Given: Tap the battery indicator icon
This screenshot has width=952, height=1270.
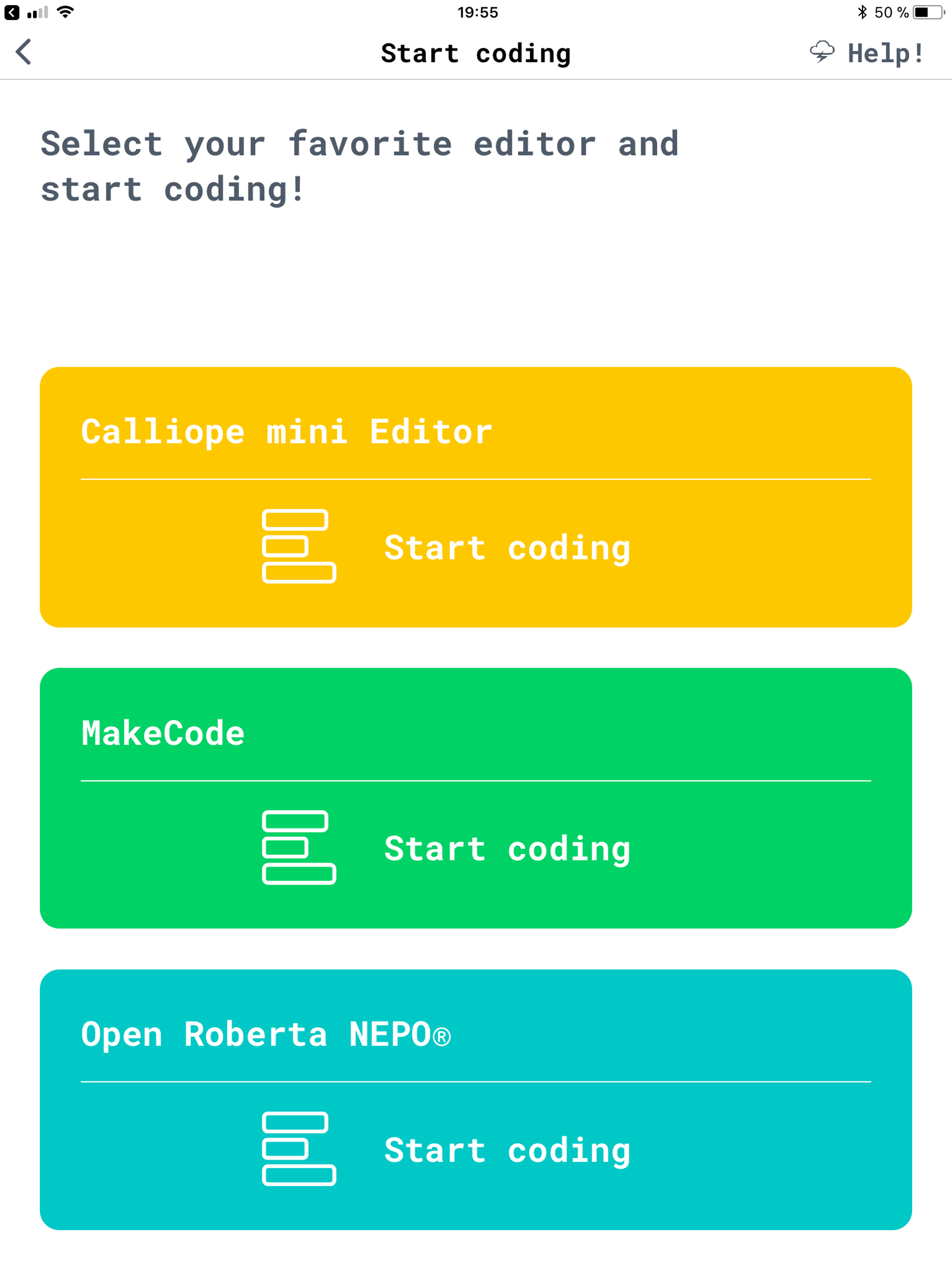Looking at the screenshot, I should [x=928, y=12].
